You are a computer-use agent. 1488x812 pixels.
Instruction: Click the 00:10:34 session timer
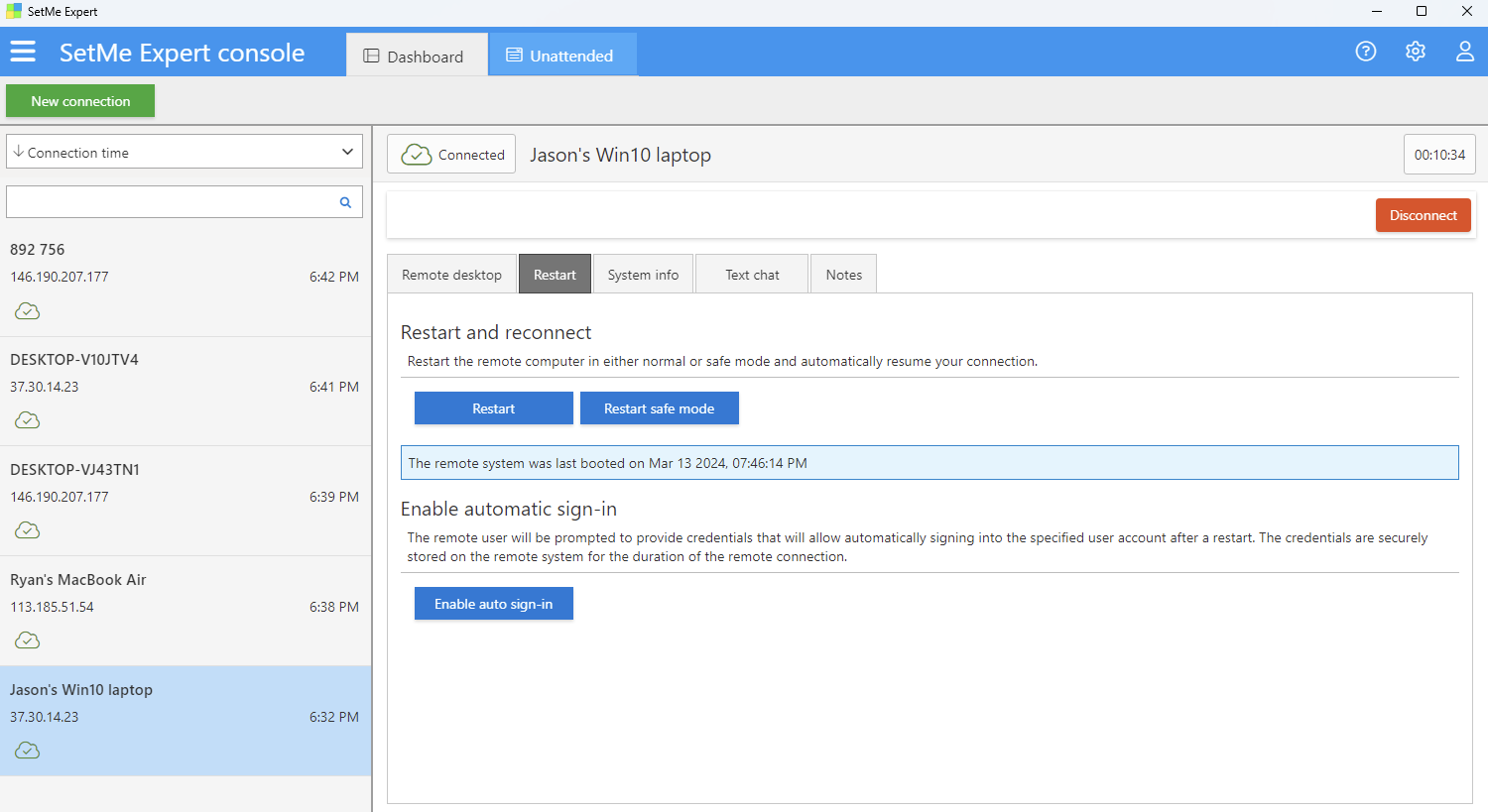[x=1439, y=155]
